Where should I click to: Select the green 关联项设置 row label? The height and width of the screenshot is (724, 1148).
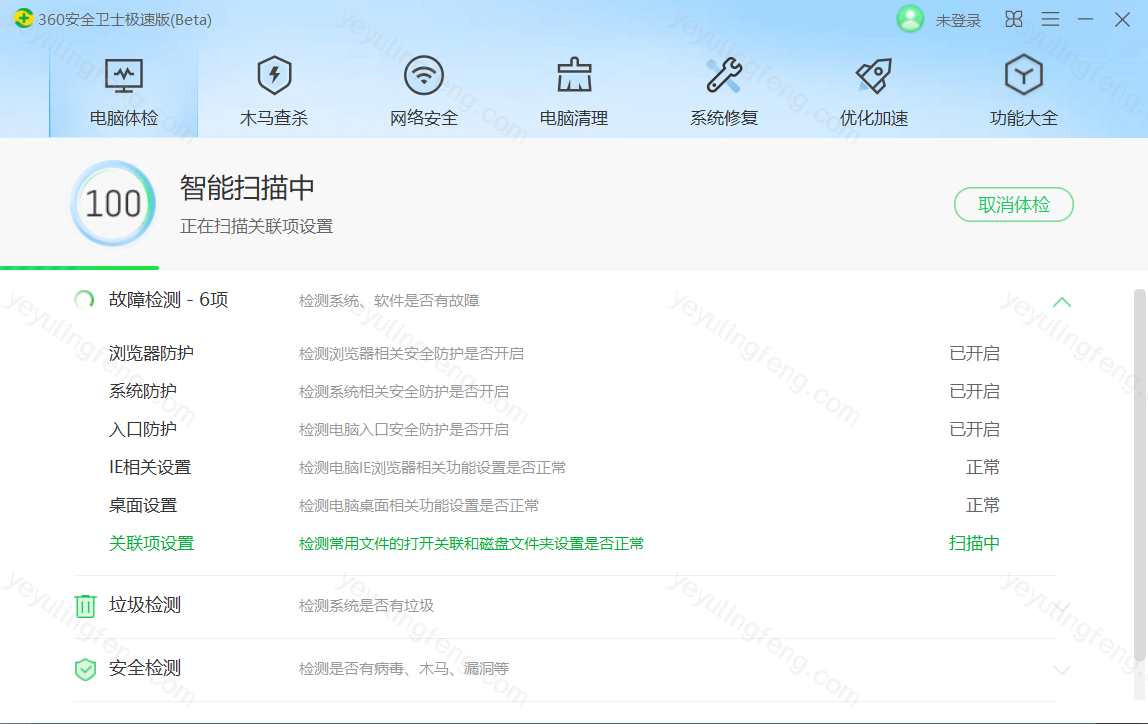(151, 544)
